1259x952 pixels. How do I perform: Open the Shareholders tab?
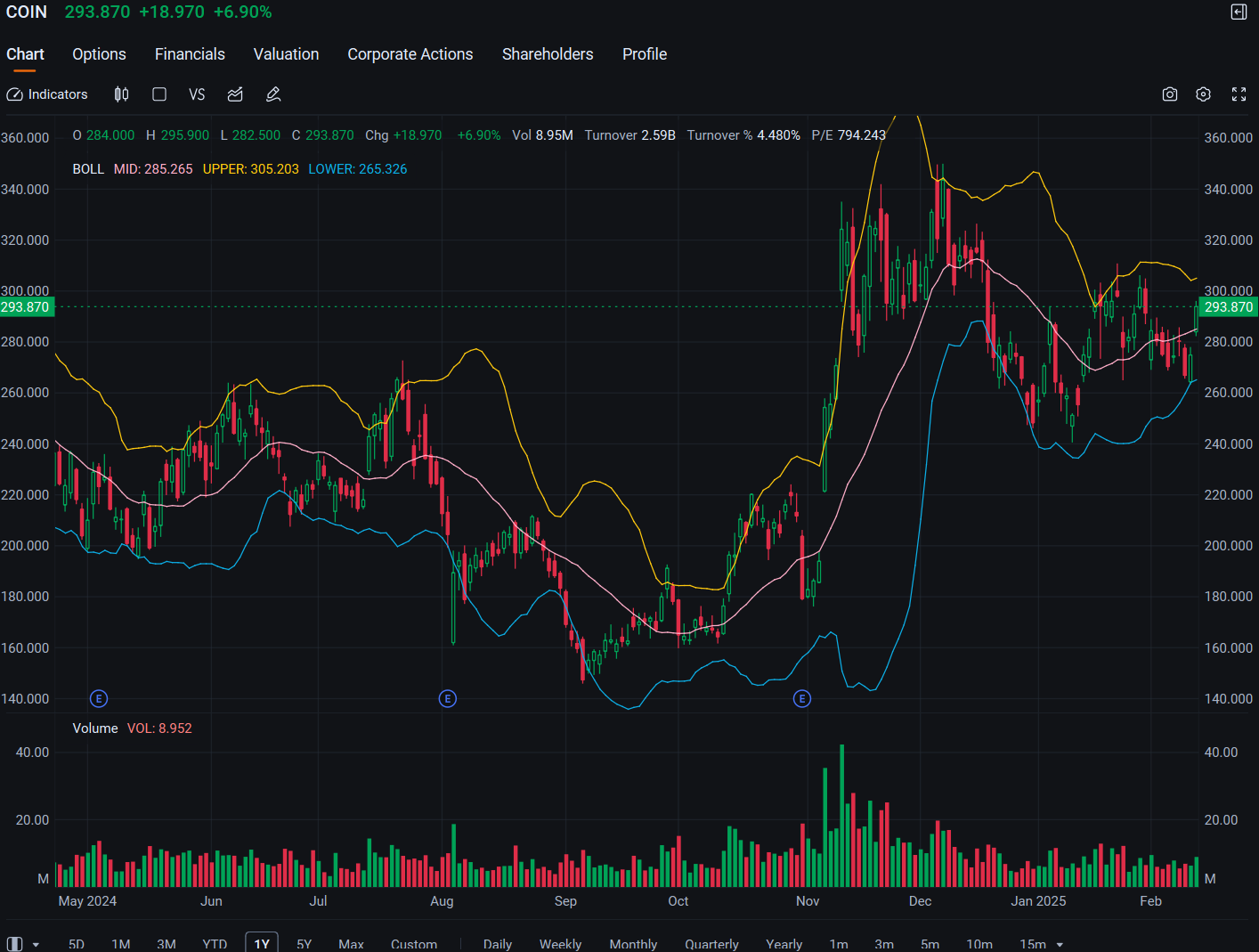(x=548, y=54)
